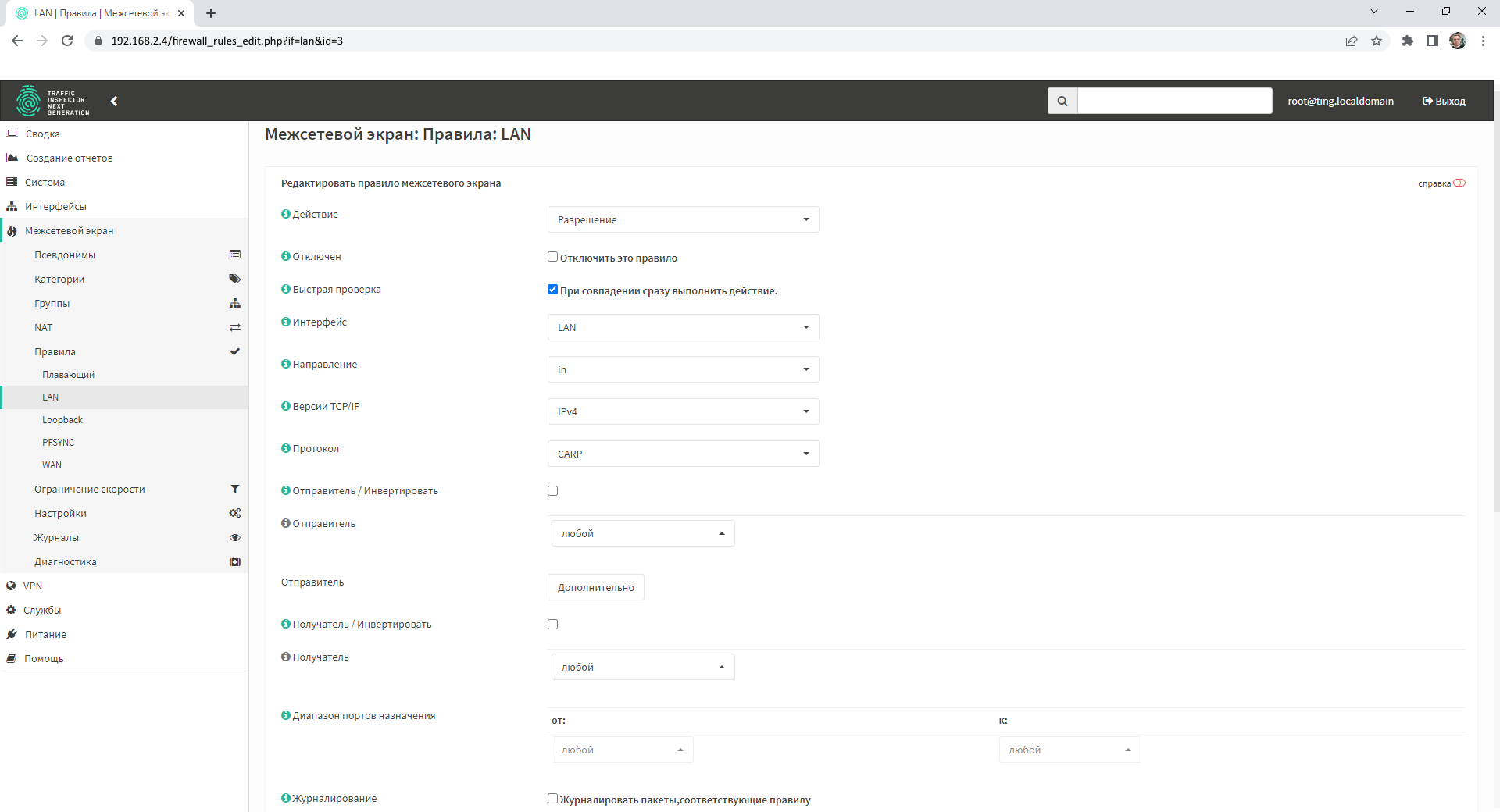Toggle packet logging checkbox for this rule
Image resolution: width=1500 pixels, height=812 pixels.
(x=553, y=799)
